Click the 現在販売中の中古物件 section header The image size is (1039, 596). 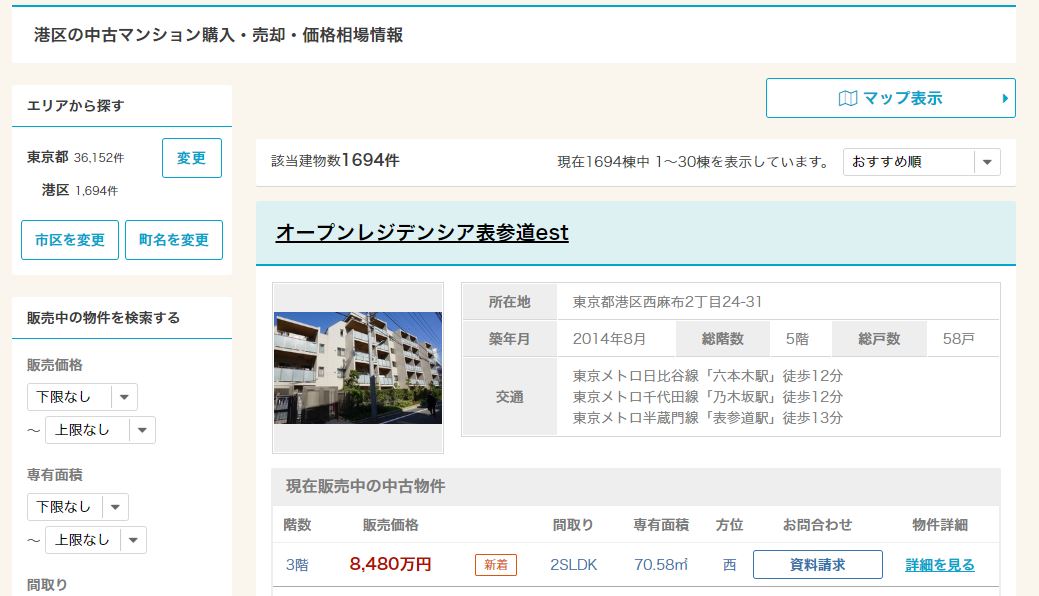point(636,487)
